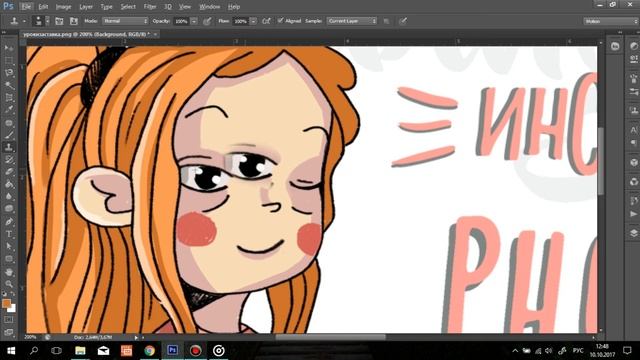Select the Eyedropper tool
The image size is (640, 360).
[9, 110]
